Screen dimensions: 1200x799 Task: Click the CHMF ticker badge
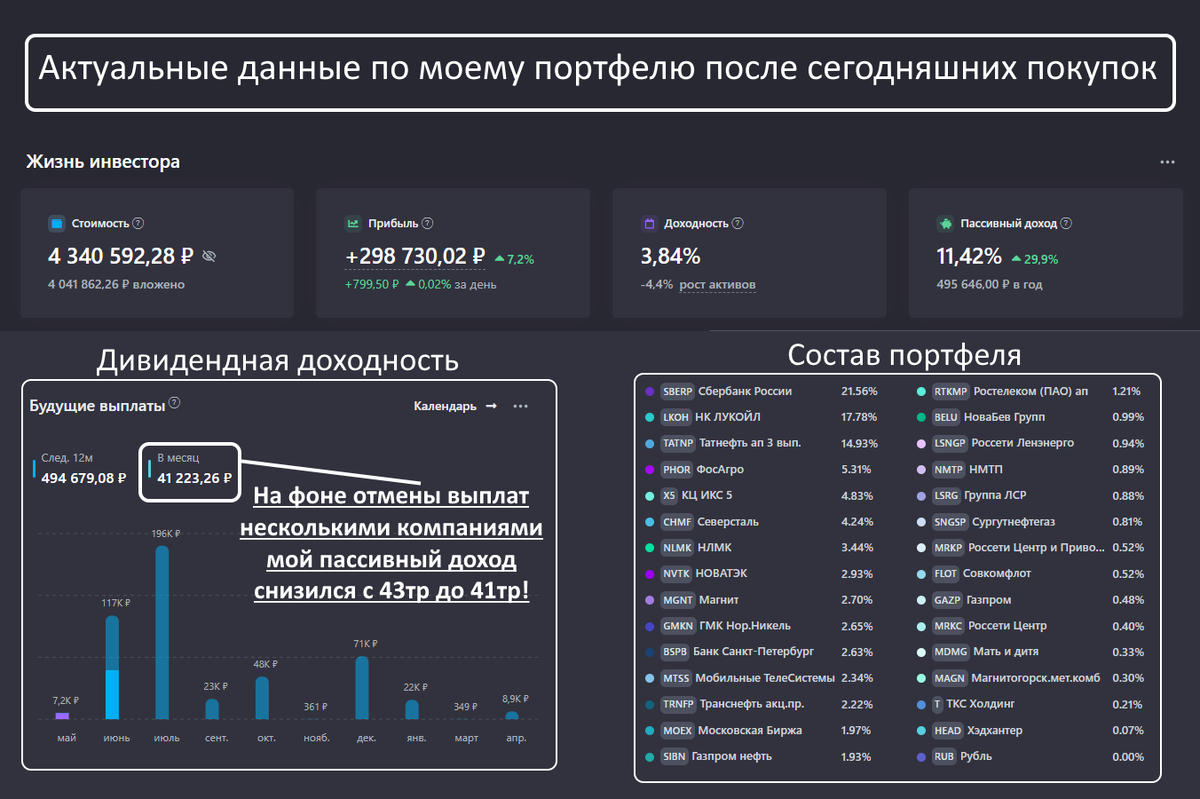tap(676, 521)
